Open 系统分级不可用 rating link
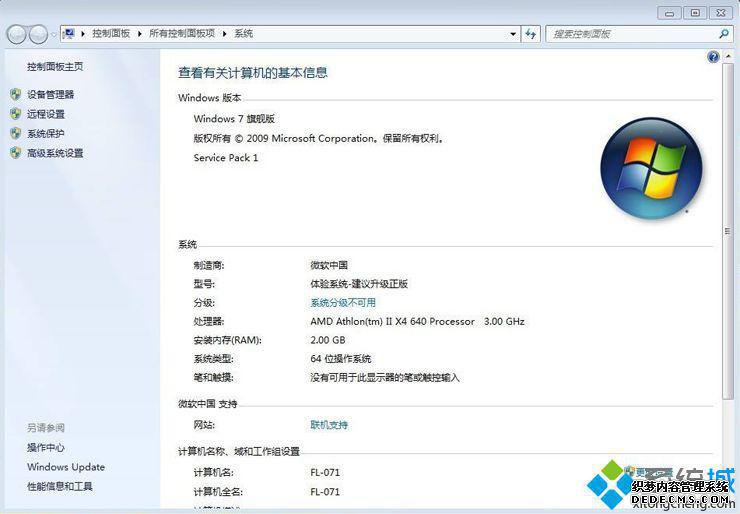The image size is (740, 514). (x=343, y=303)
